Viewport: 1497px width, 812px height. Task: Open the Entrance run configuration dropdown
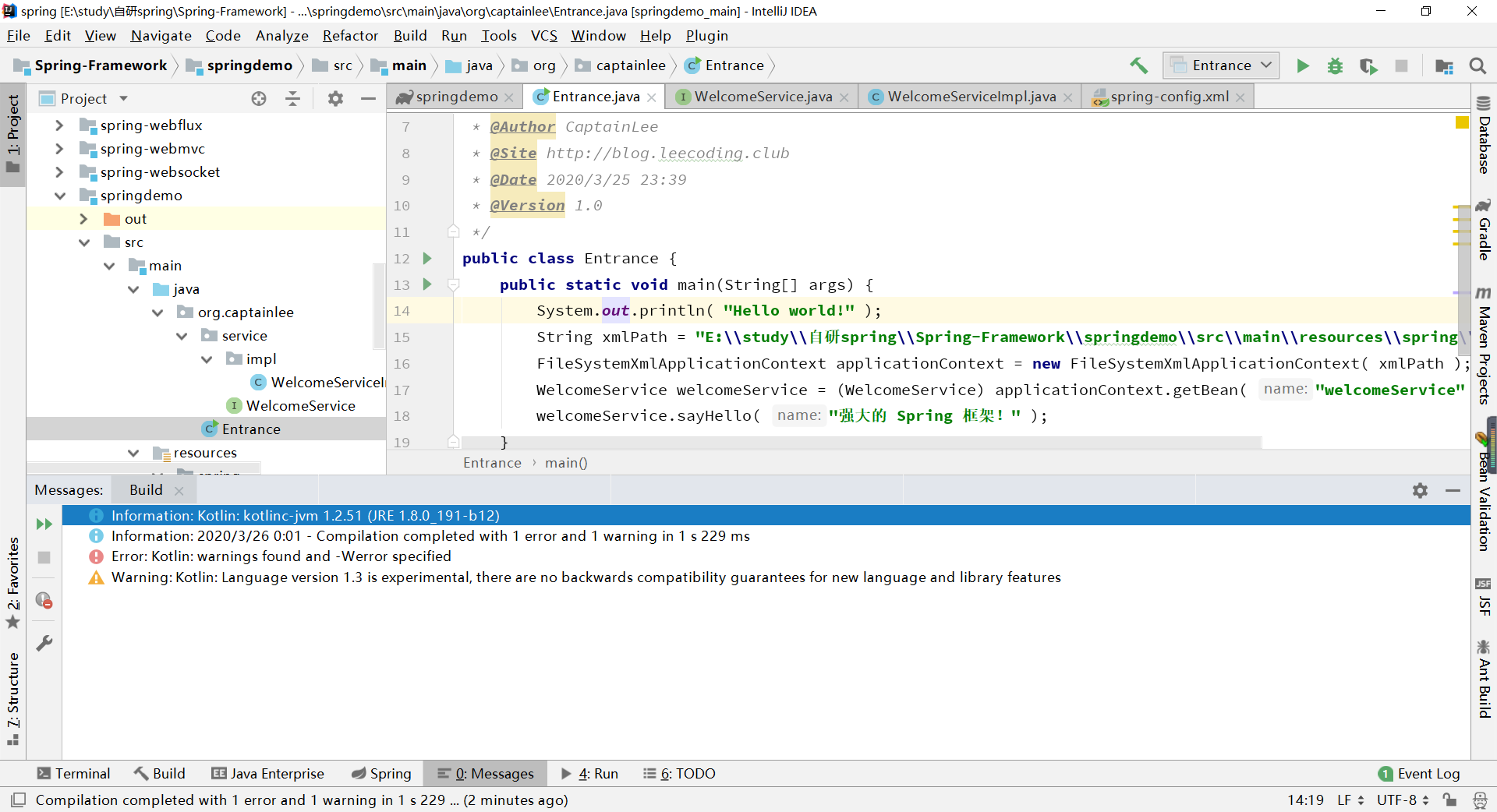(x=1222, y=65)
